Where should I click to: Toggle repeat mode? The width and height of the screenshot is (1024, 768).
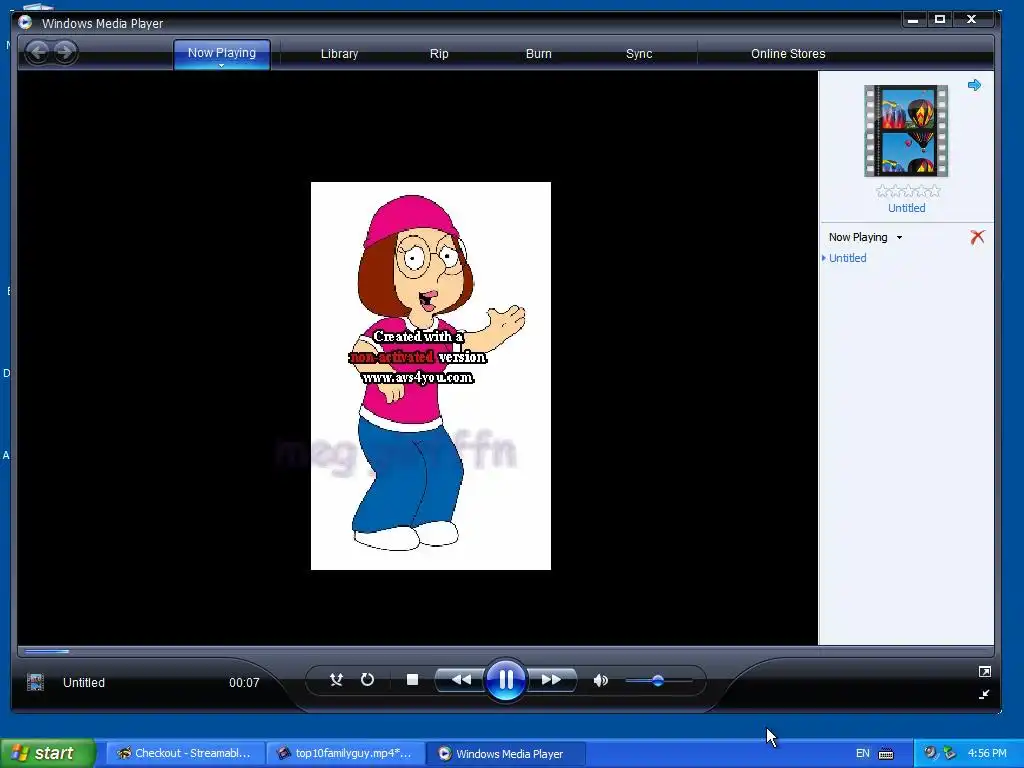368,680
